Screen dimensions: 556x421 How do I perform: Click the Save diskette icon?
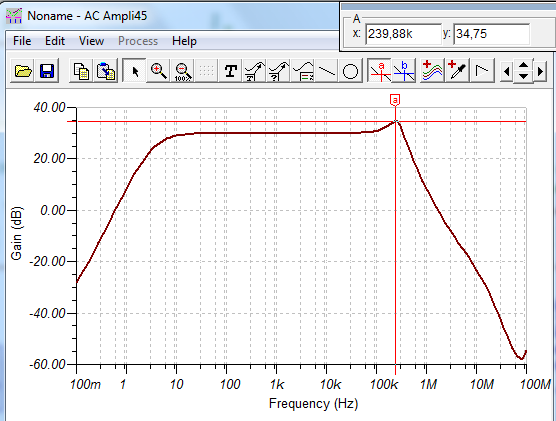pos(46,71)
